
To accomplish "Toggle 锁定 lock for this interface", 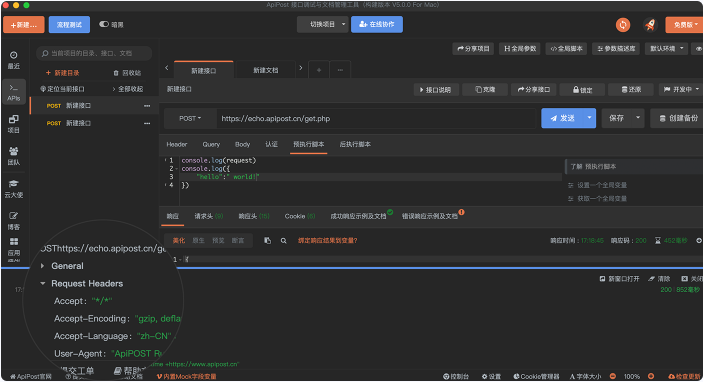I will tap(582, 90).
